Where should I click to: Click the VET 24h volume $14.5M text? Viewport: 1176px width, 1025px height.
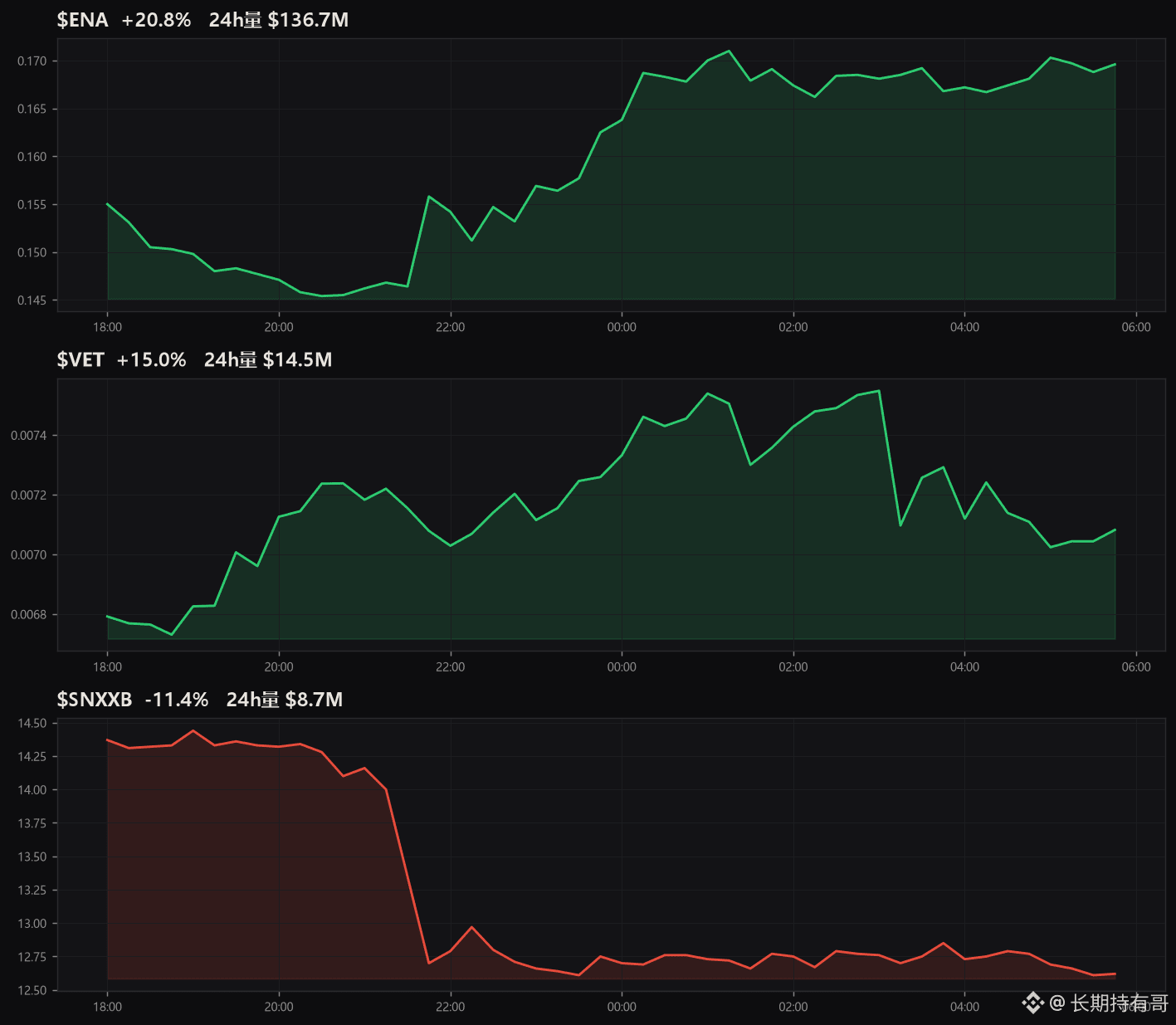click(268, 359)
